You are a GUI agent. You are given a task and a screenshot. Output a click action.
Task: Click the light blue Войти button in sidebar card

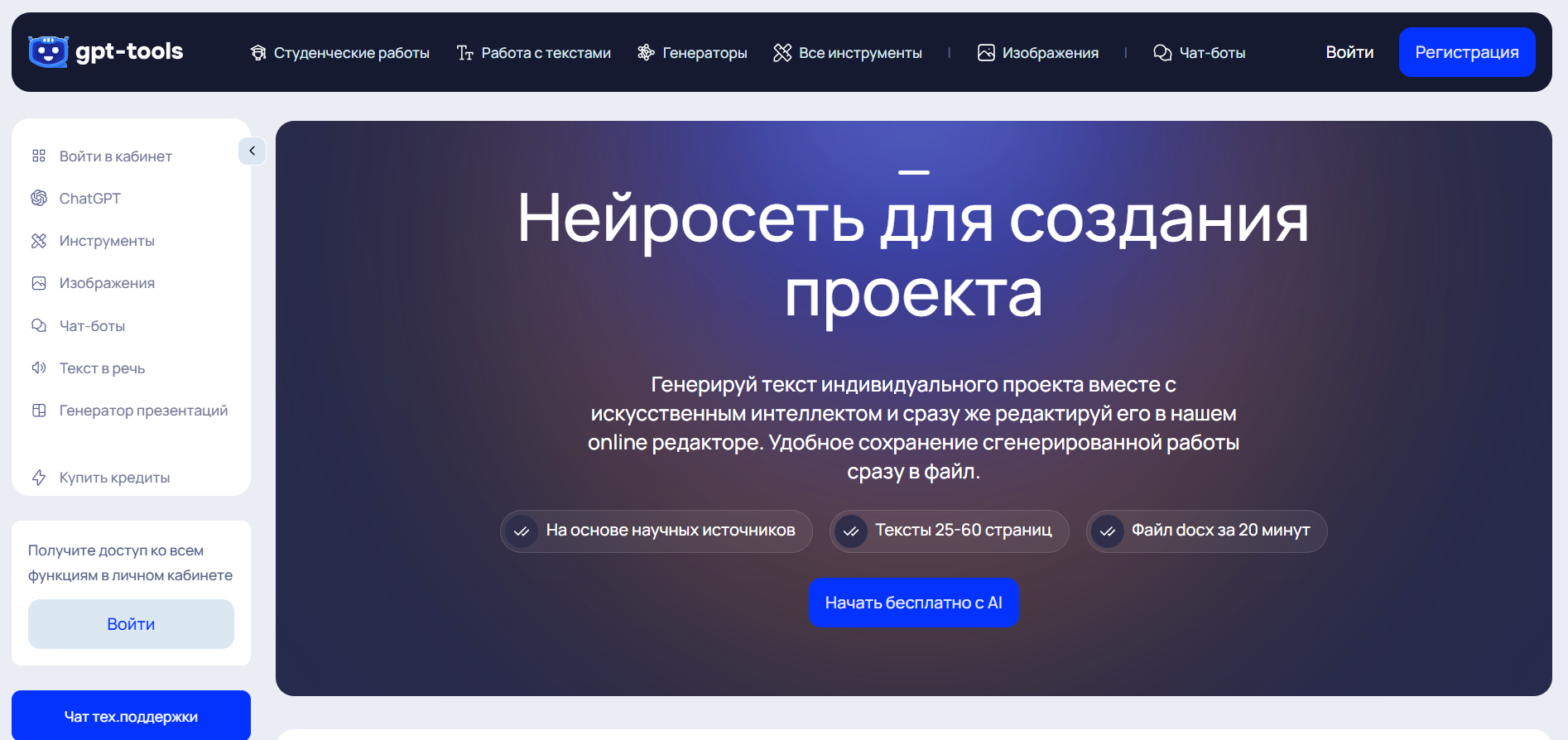[131, 624]
